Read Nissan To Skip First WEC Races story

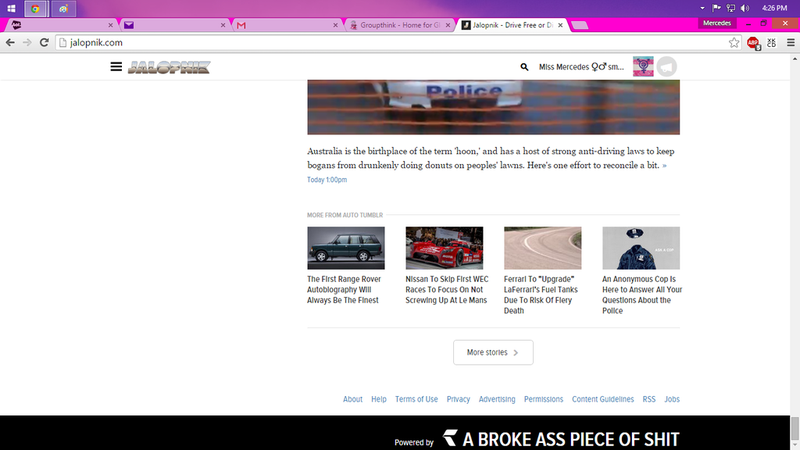(x=447, y=289)
